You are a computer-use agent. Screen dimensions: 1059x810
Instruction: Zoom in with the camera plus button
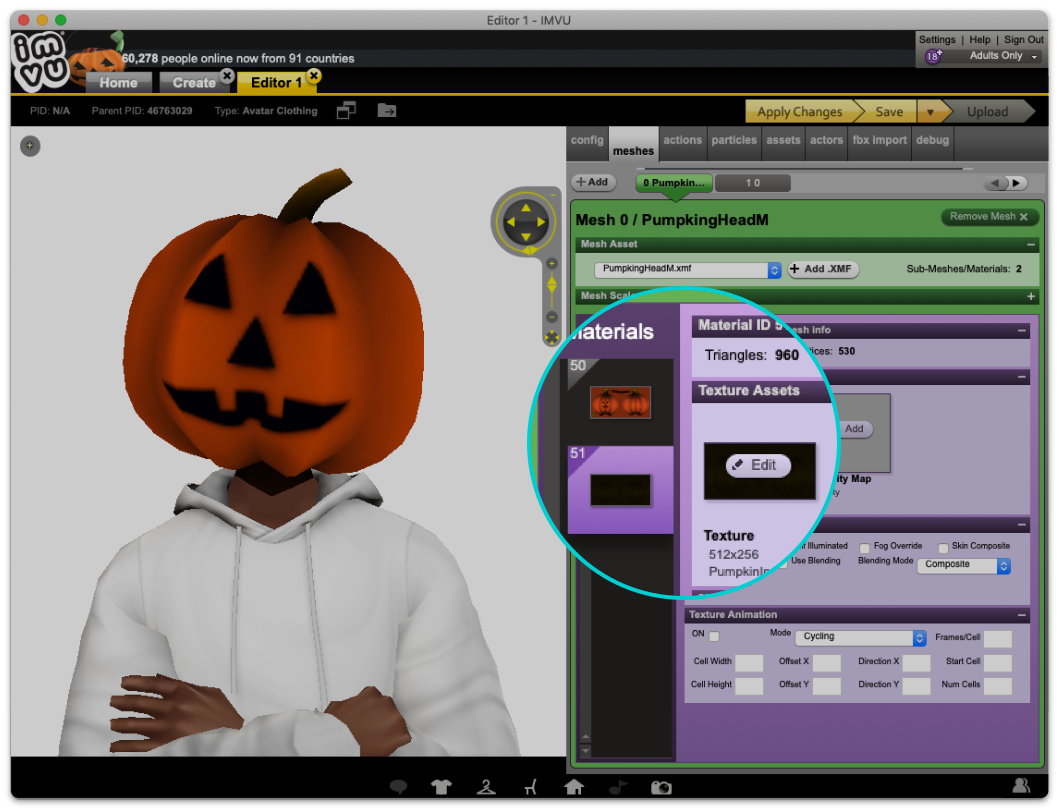click(552, 263)
